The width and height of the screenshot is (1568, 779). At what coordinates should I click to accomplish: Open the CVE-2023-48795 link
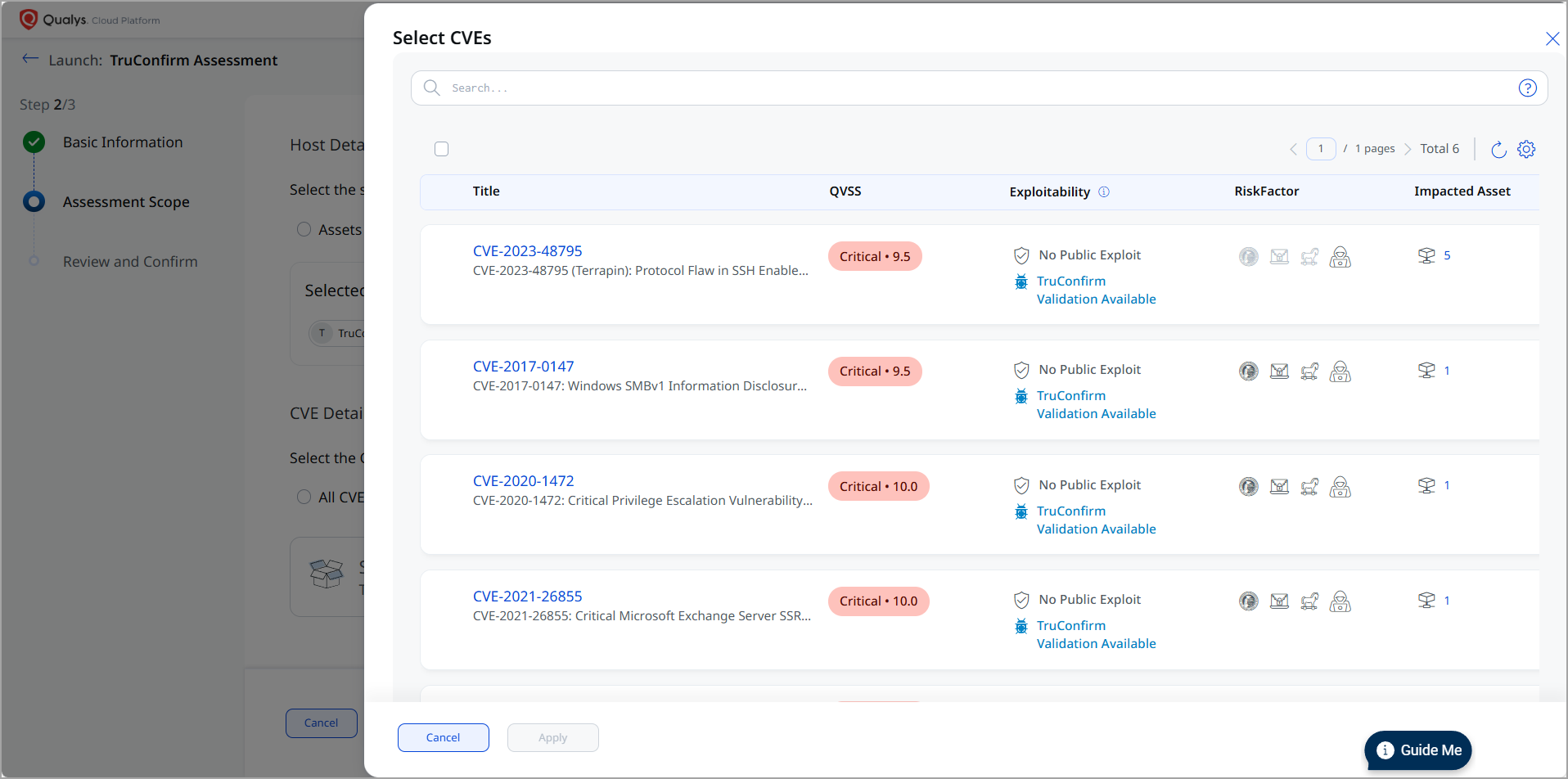[x=527, y=251]
